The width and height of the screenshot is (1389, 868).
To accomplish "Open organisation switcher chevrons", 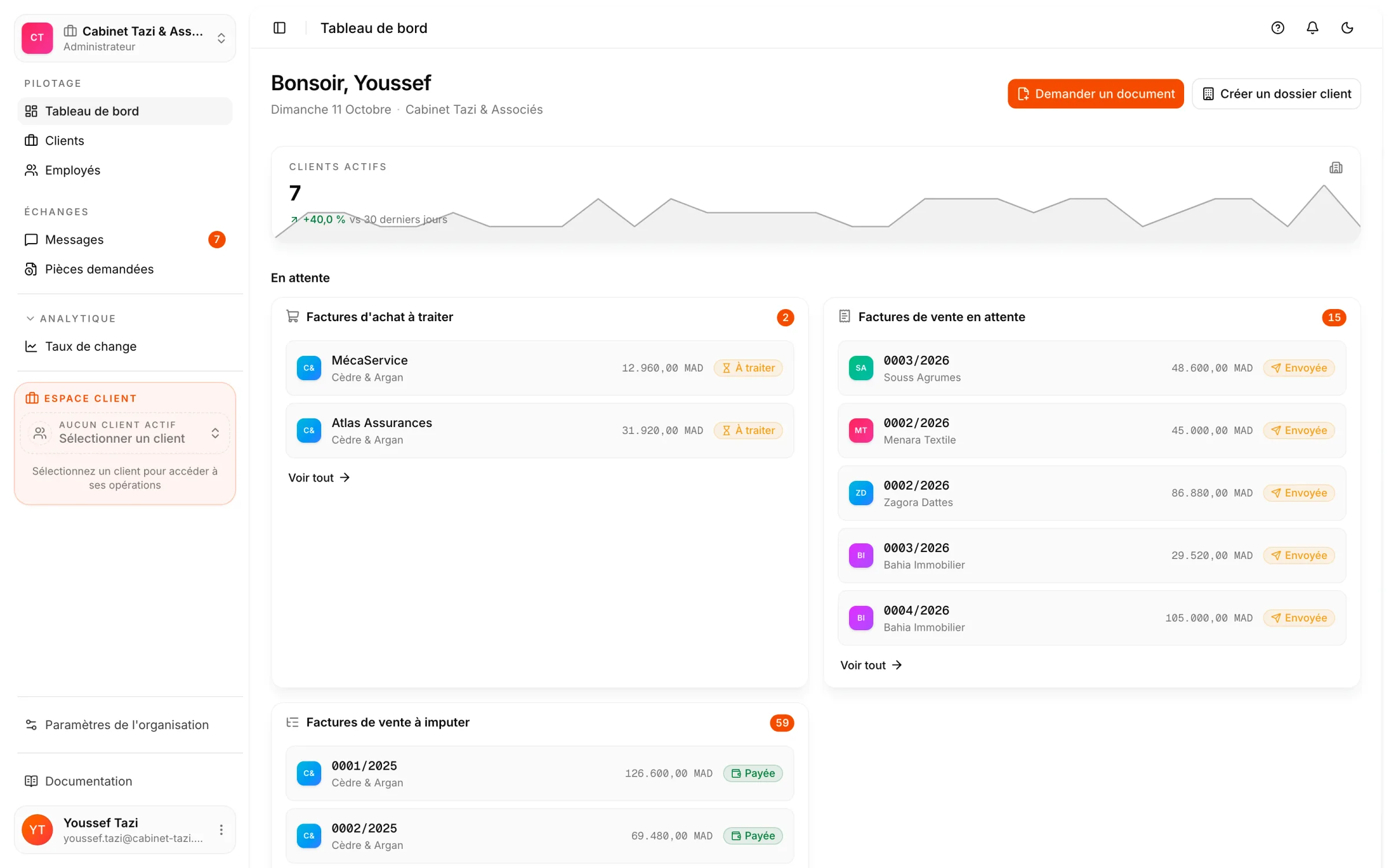I will click(221, 38).
